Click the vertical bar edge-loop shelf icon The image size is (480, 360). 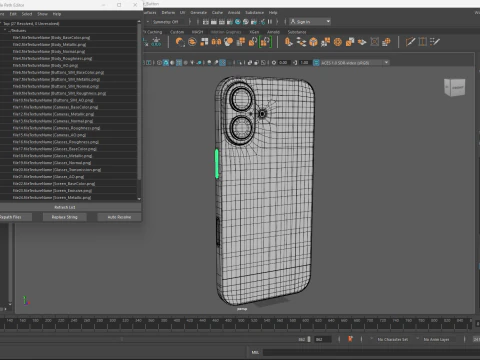(422, 42)
